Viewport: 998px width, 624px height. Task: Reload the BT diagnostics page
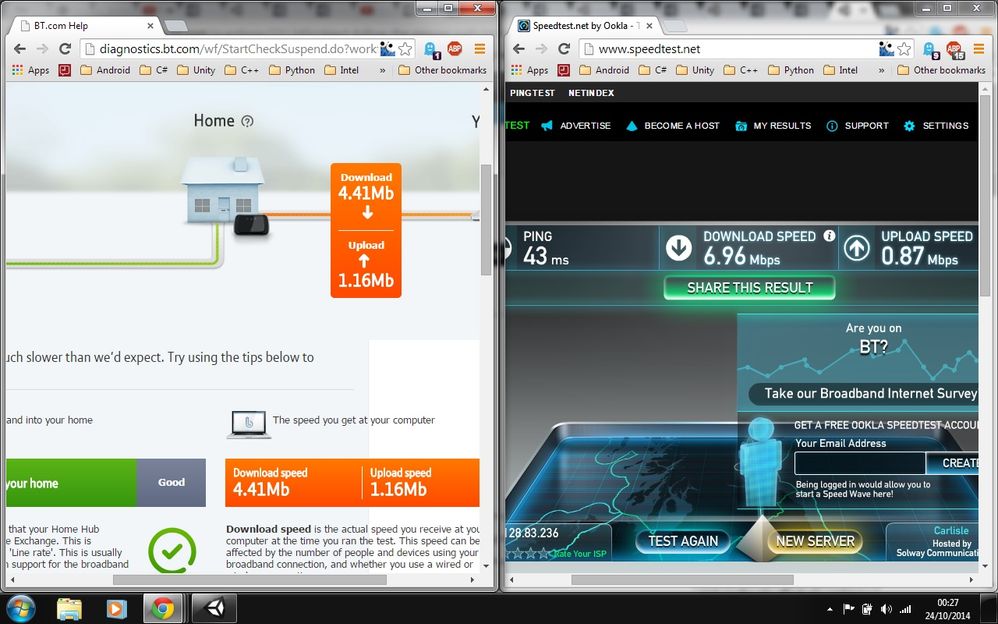64,49
